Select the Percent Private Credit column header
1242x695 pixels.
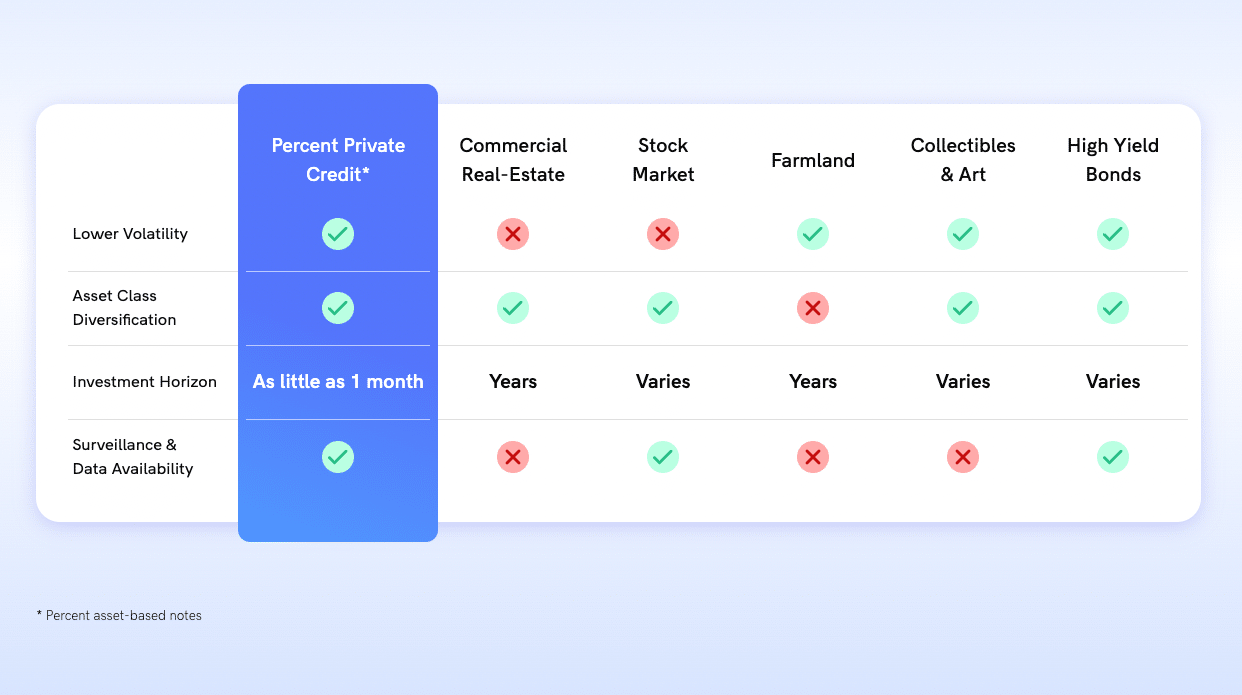(338, 160)
